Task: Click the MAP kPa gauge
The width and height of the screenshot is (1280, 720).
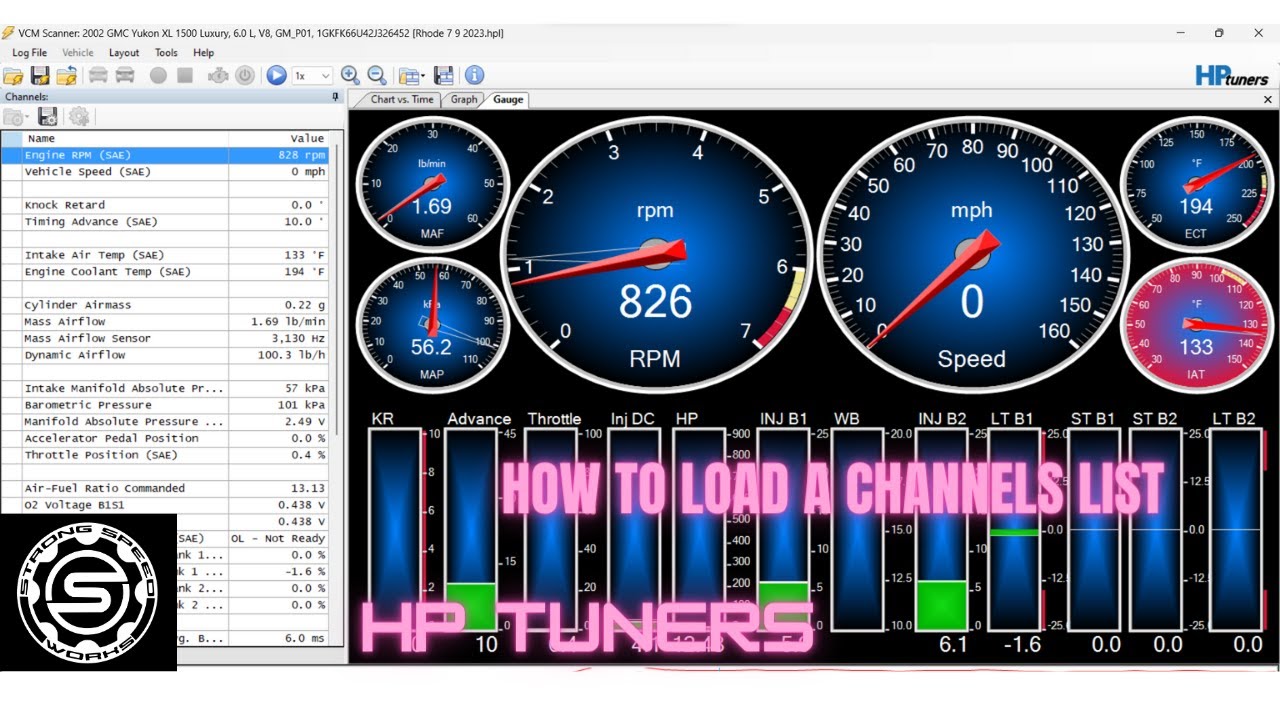Action: pos(432,325)
